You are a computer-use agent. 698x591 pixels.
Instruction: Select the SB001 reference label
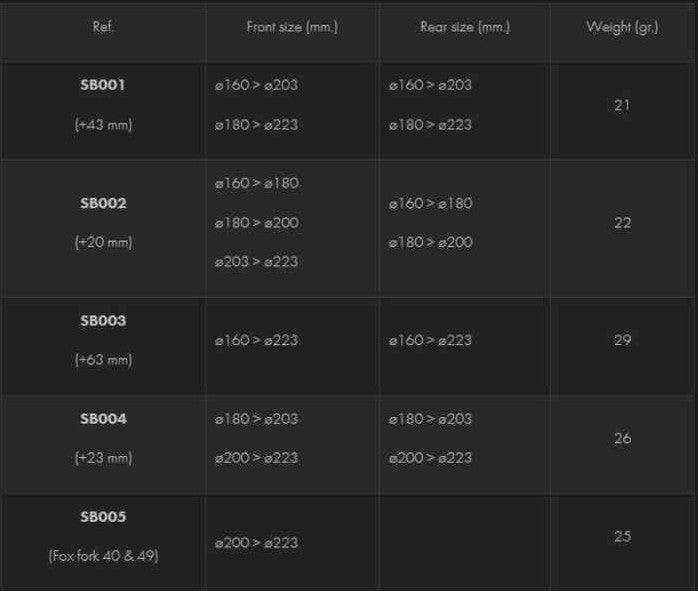coord(103,85)
